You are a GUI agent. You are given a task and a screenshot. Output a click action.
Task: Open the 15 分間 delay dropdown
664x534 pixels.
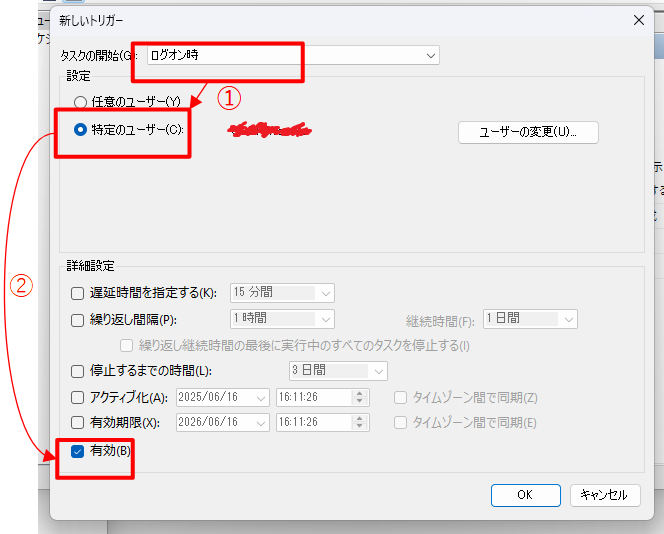tap(282, 293)
